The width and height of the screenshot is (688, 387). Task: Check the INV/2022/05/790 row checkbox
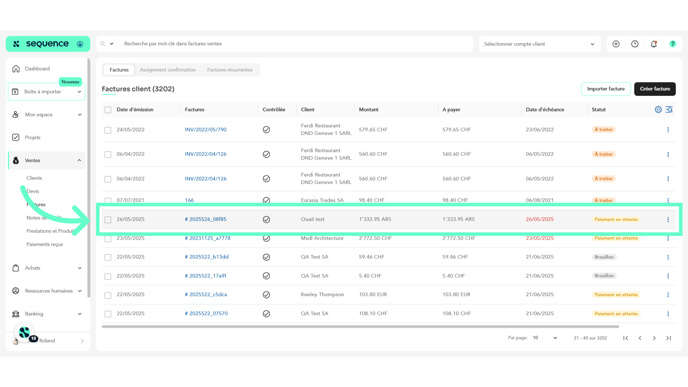coord(108,130)
